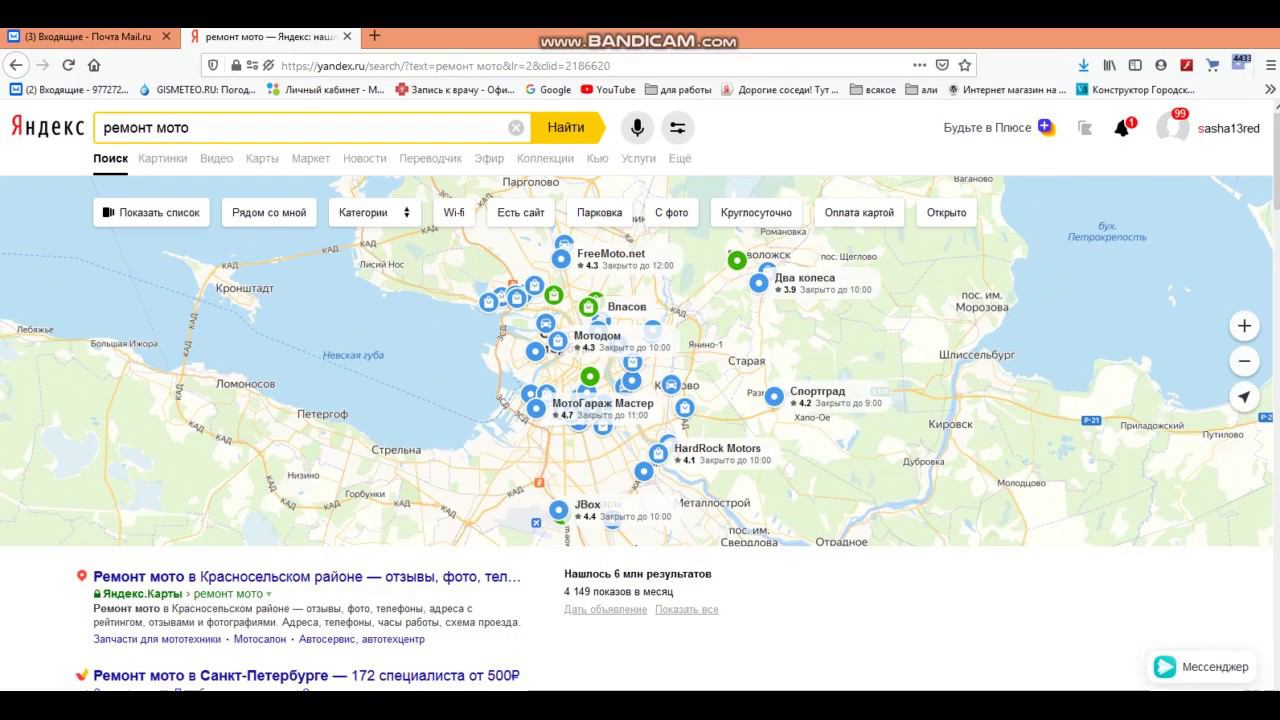
Task: Expand the Категории dropdown
Action: point(374,212)
